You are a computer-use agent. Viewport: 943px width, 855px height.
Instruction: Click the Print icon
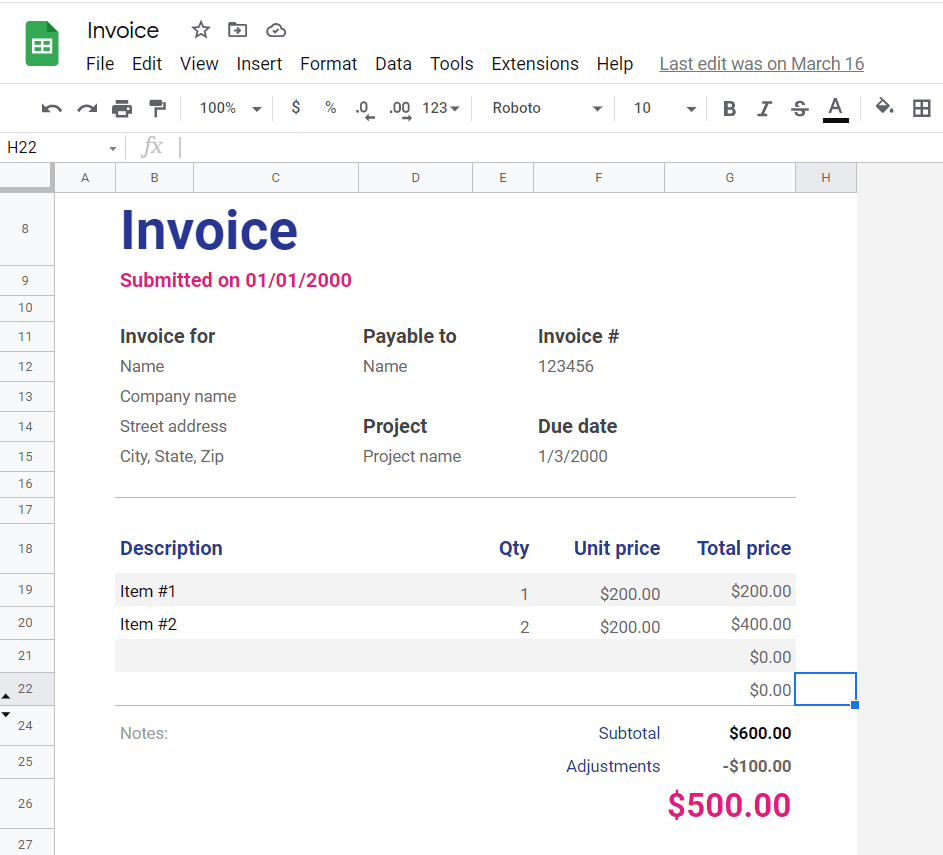122,108
